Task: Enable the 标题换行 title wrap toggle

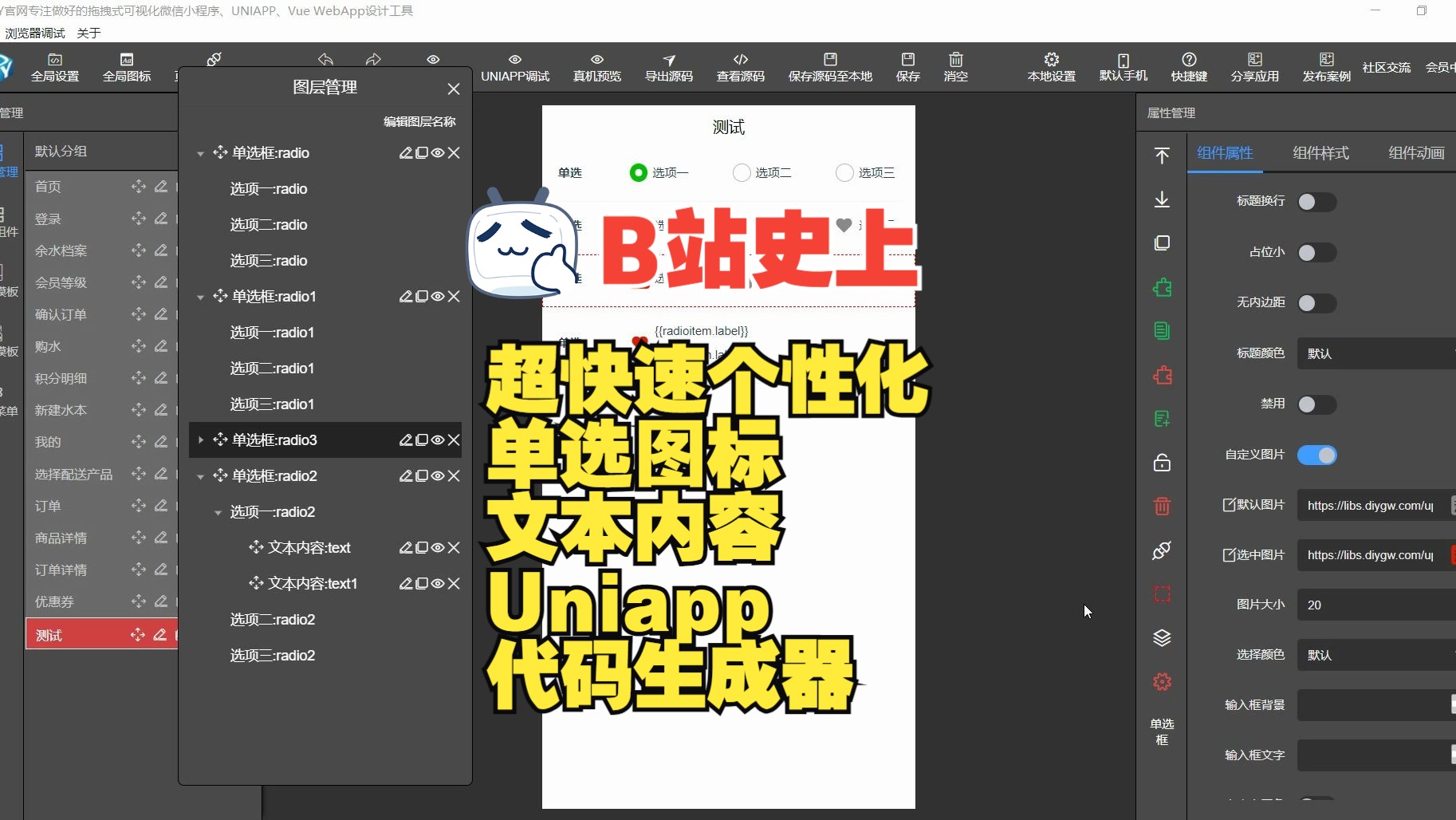Action: (1316, 202)
